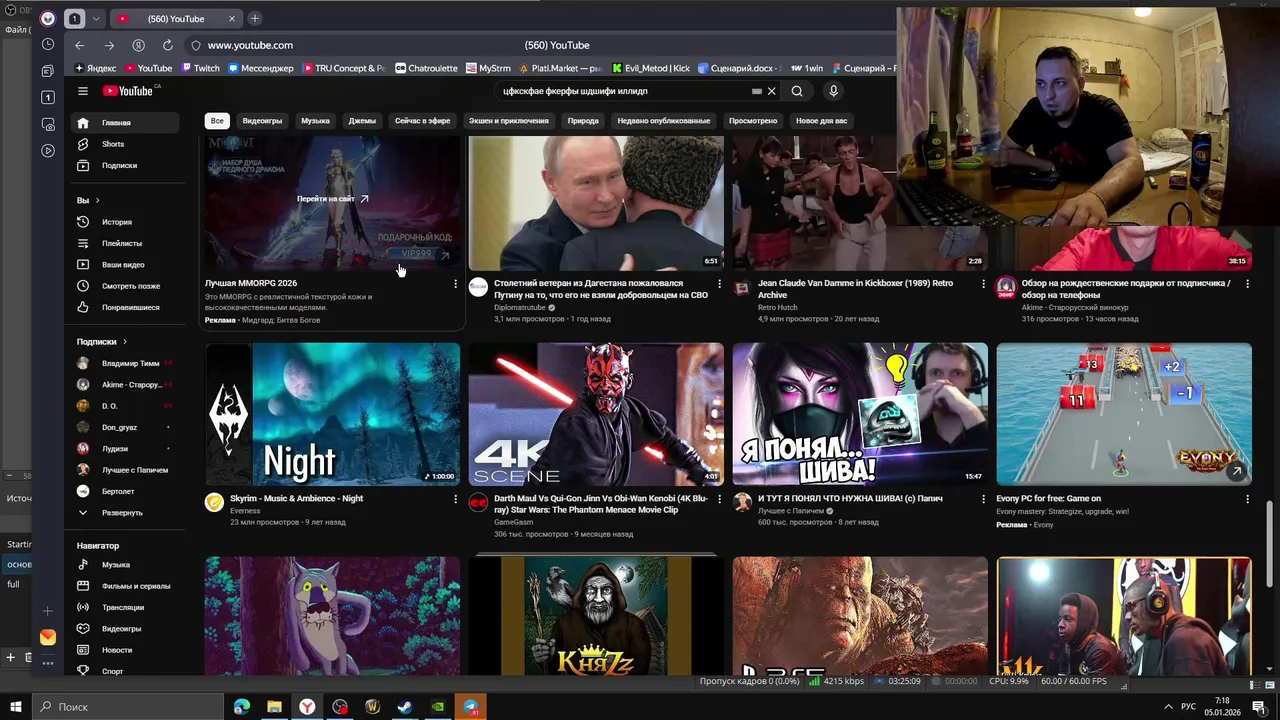Open the Twitch bookmark

[x=201, y=68]
